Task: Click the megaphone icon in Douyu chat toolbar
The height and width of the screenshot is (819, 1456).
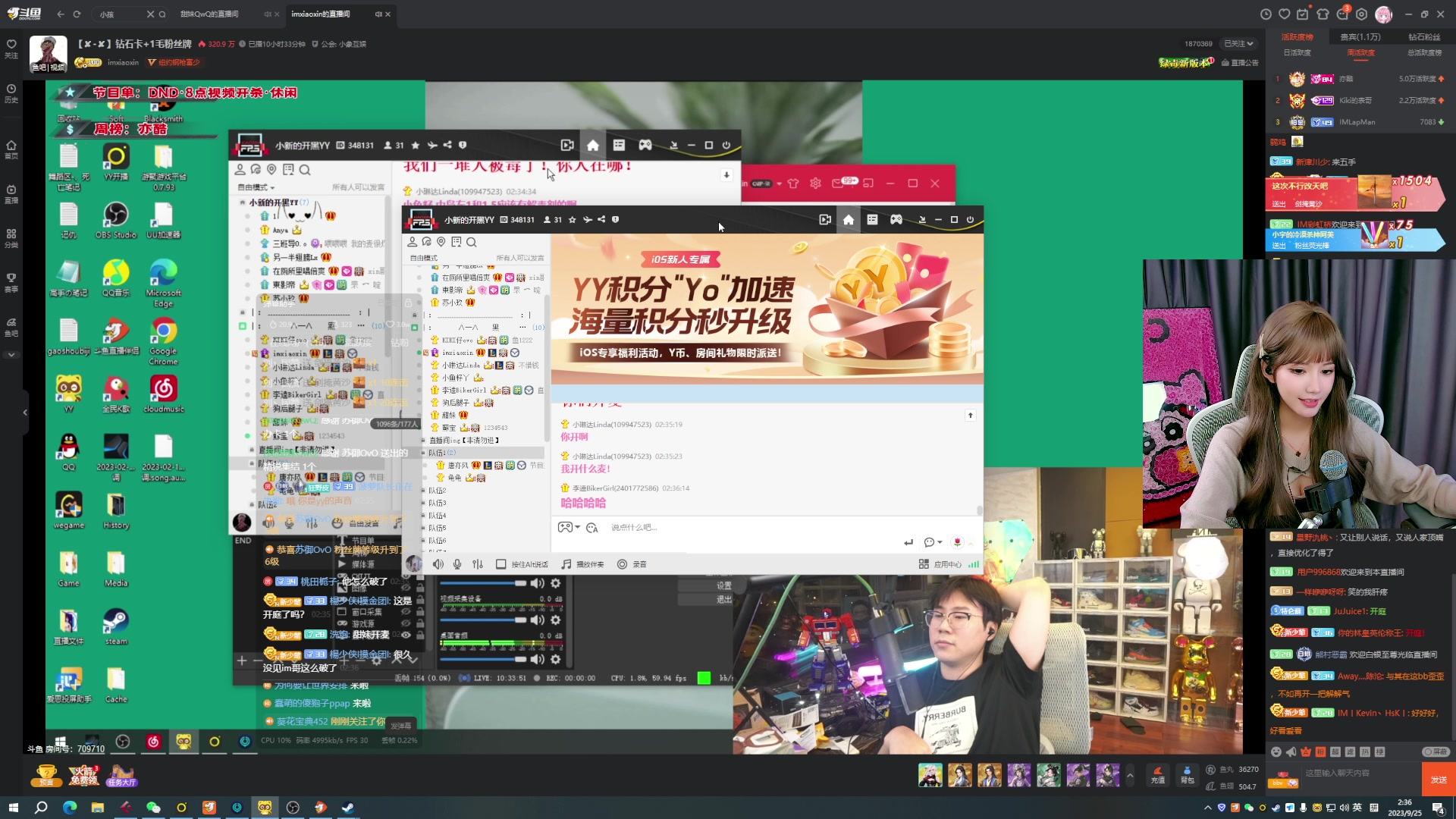Action: pyautogui.click(x=1291, y=752)
